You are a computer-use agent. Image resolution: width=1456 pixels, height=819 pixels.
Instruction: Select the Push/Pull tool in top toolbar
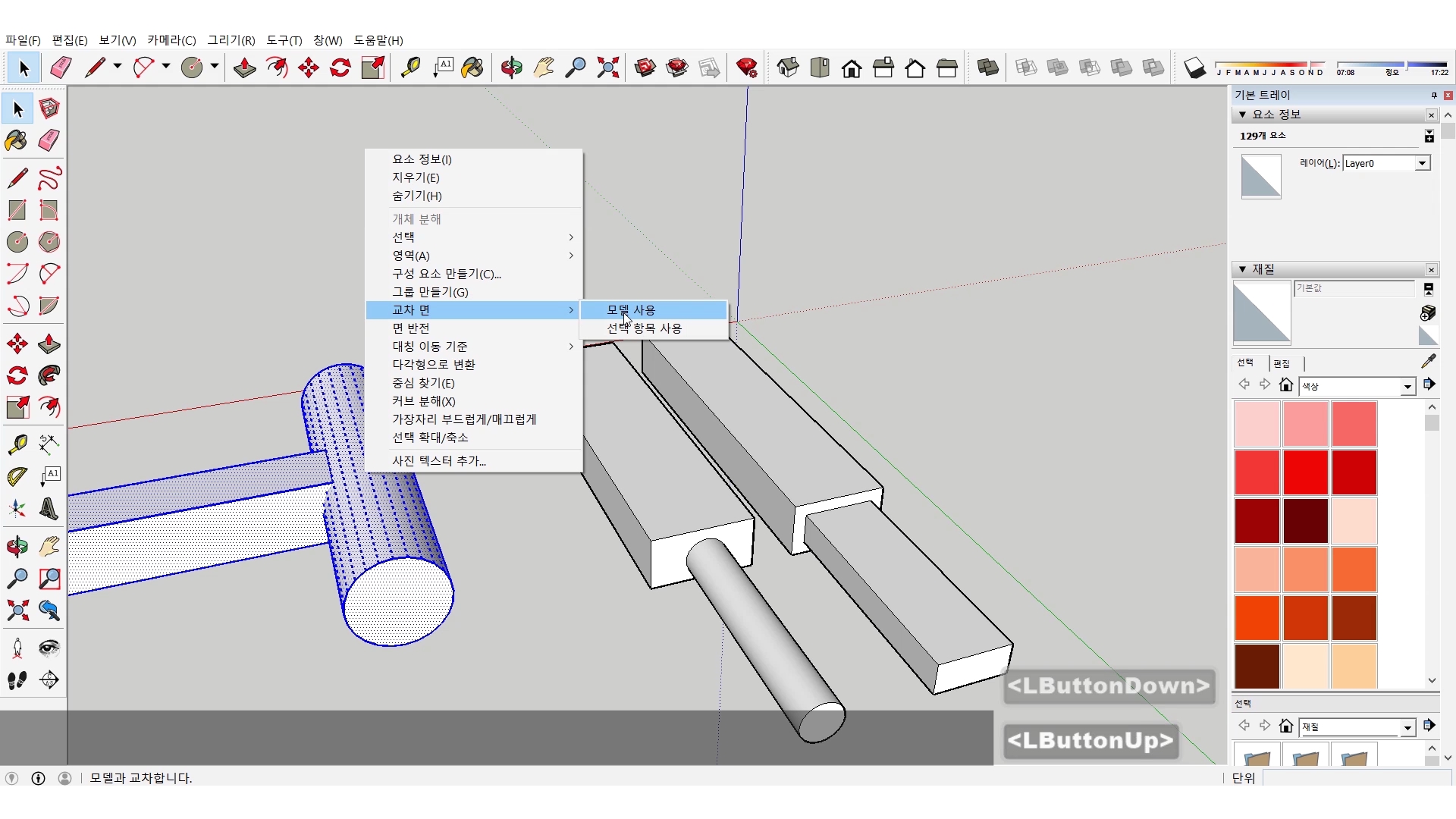point(244,68)
